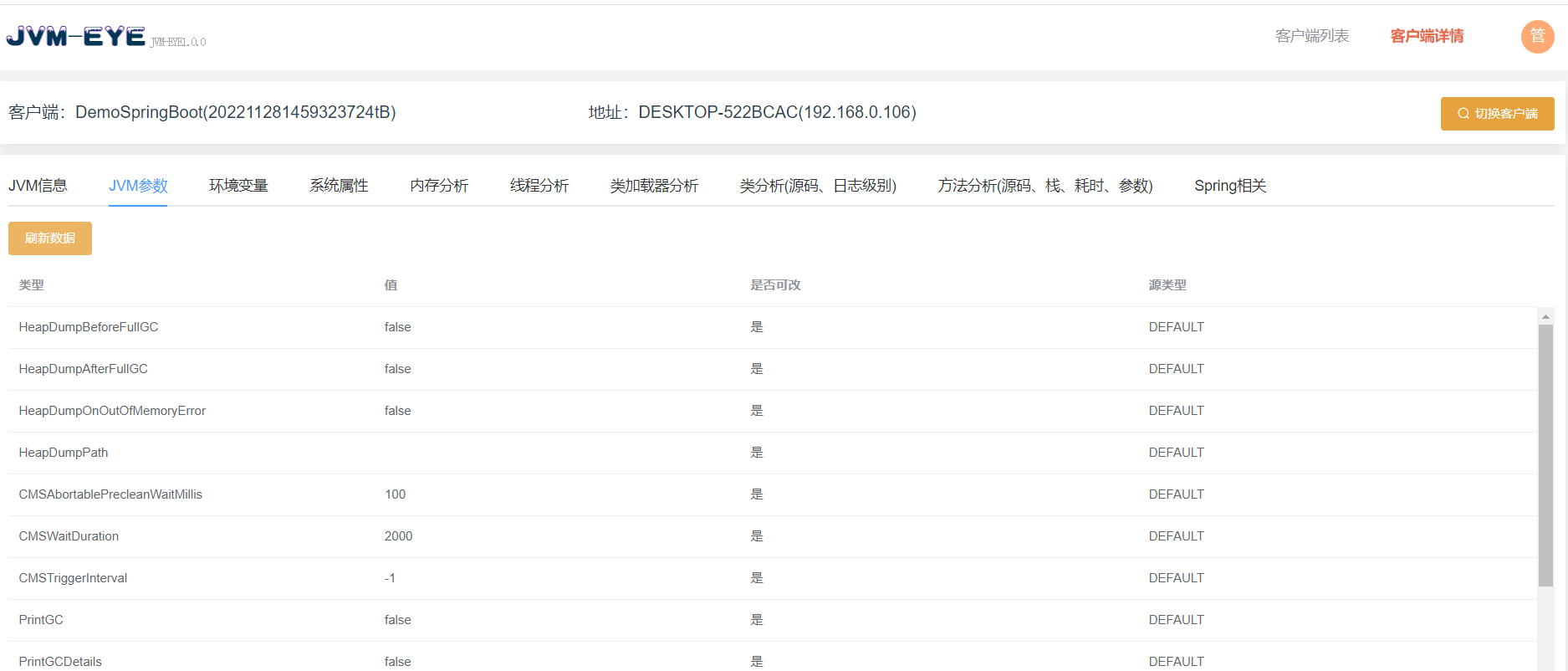Click false value in HeapDumpOnOutOfMemoryError row

point(397,411)
